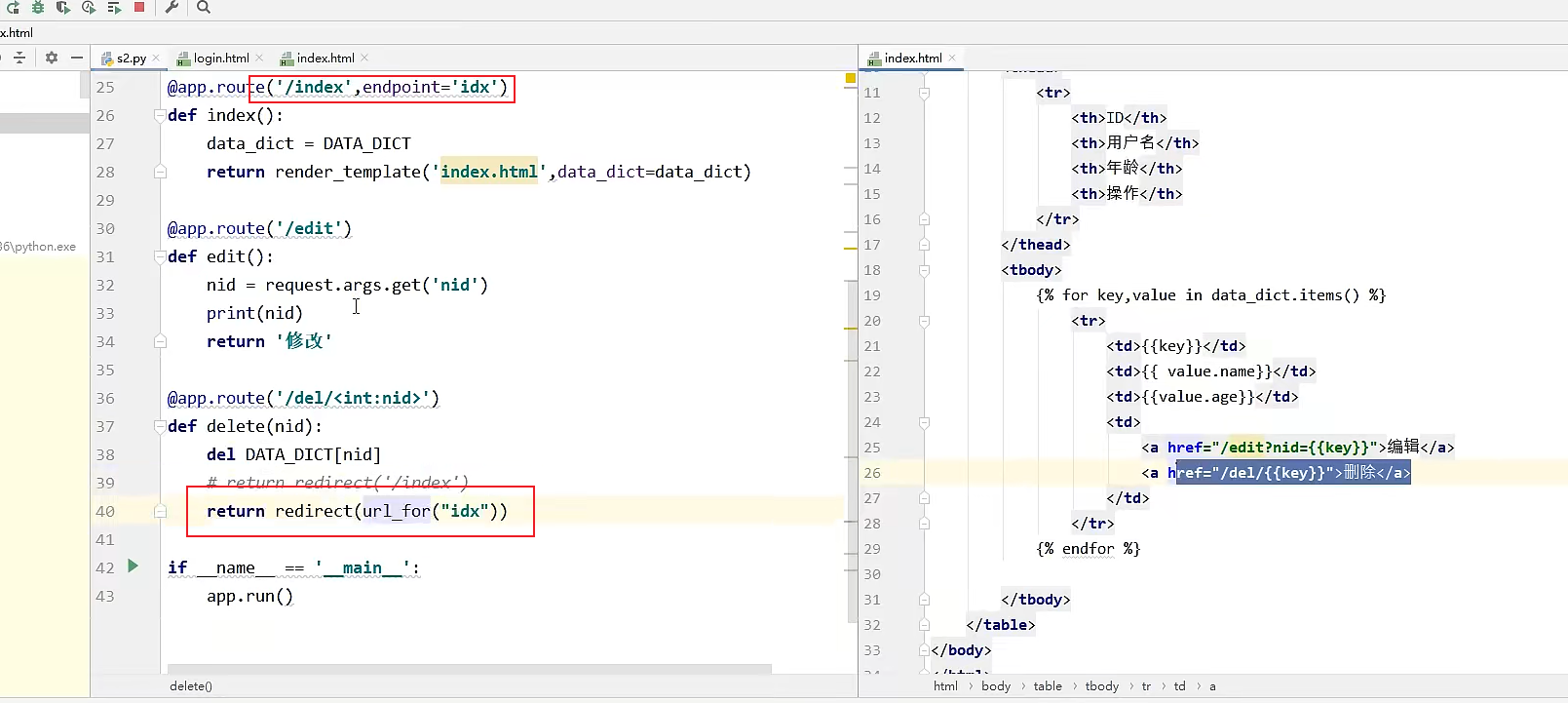Run the script from the gutter arrow on line 42
This screenshot has height=703, width=1568.
pyautogui.click(x=134, y=566)
